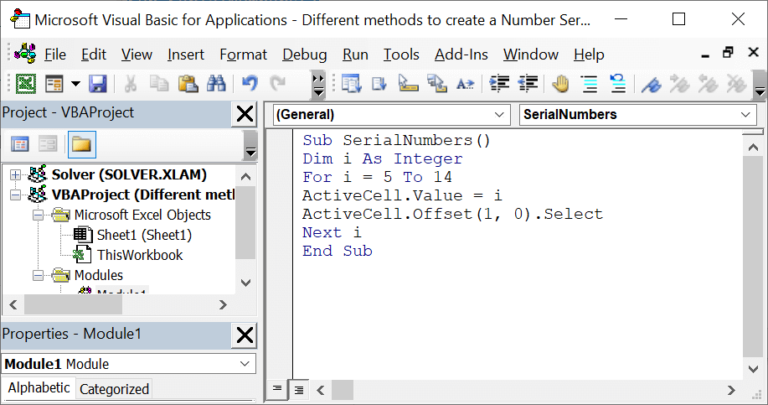768x405 pixels.
Task: Indent the selected code lines
Action: (499, 84)
